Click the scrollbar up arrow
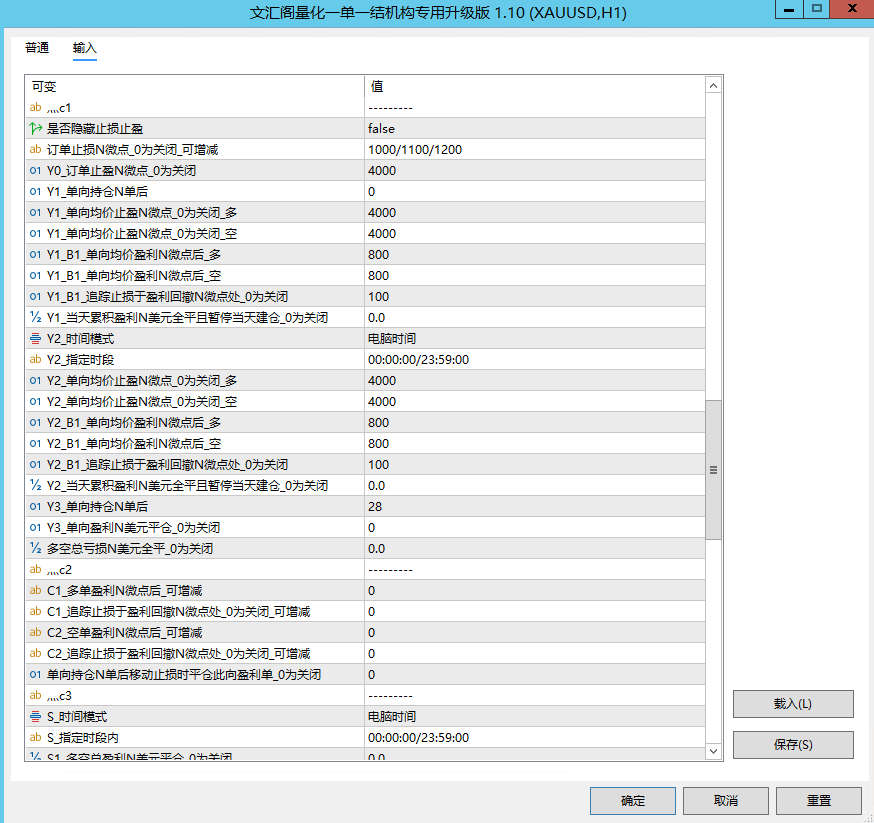 pos(713,85)
